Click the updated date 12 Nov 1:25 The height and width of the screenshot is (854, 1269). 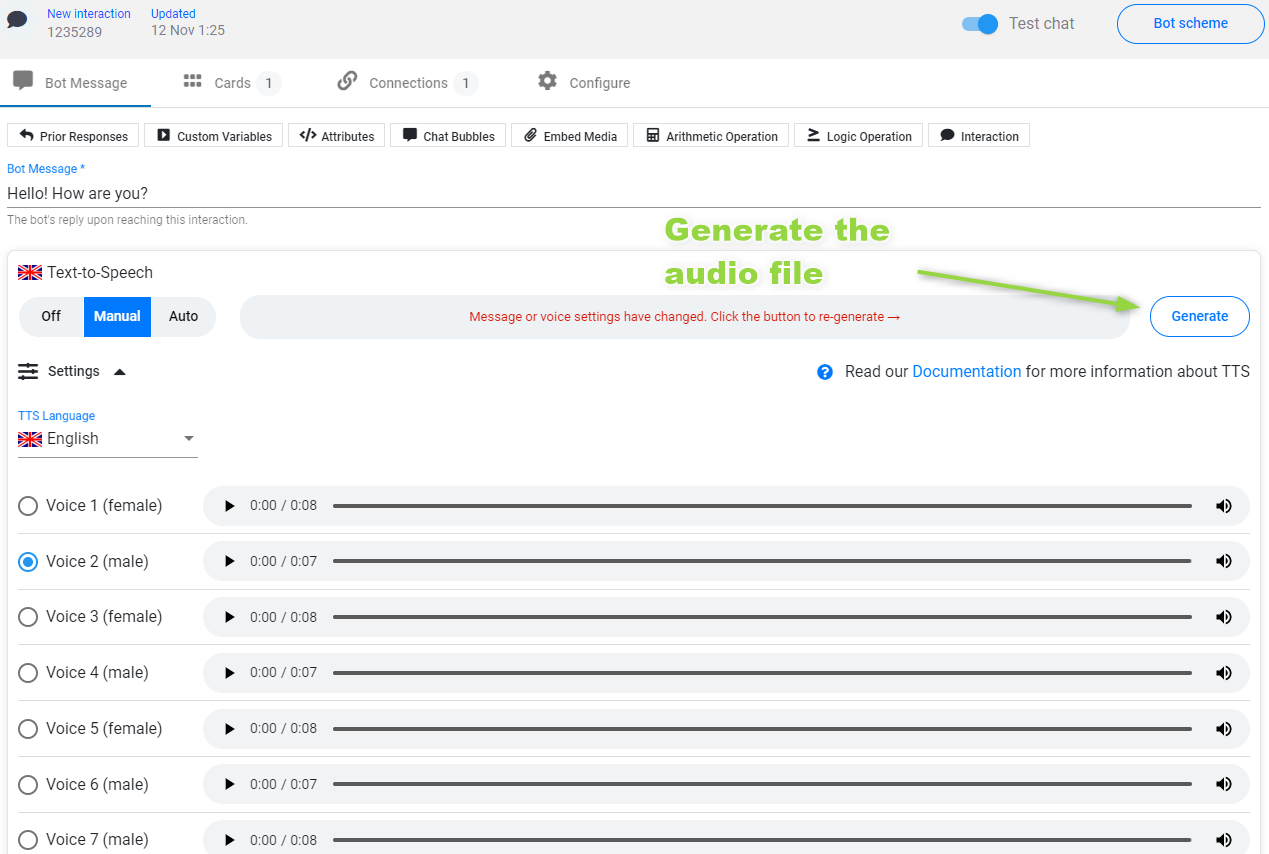188,31
